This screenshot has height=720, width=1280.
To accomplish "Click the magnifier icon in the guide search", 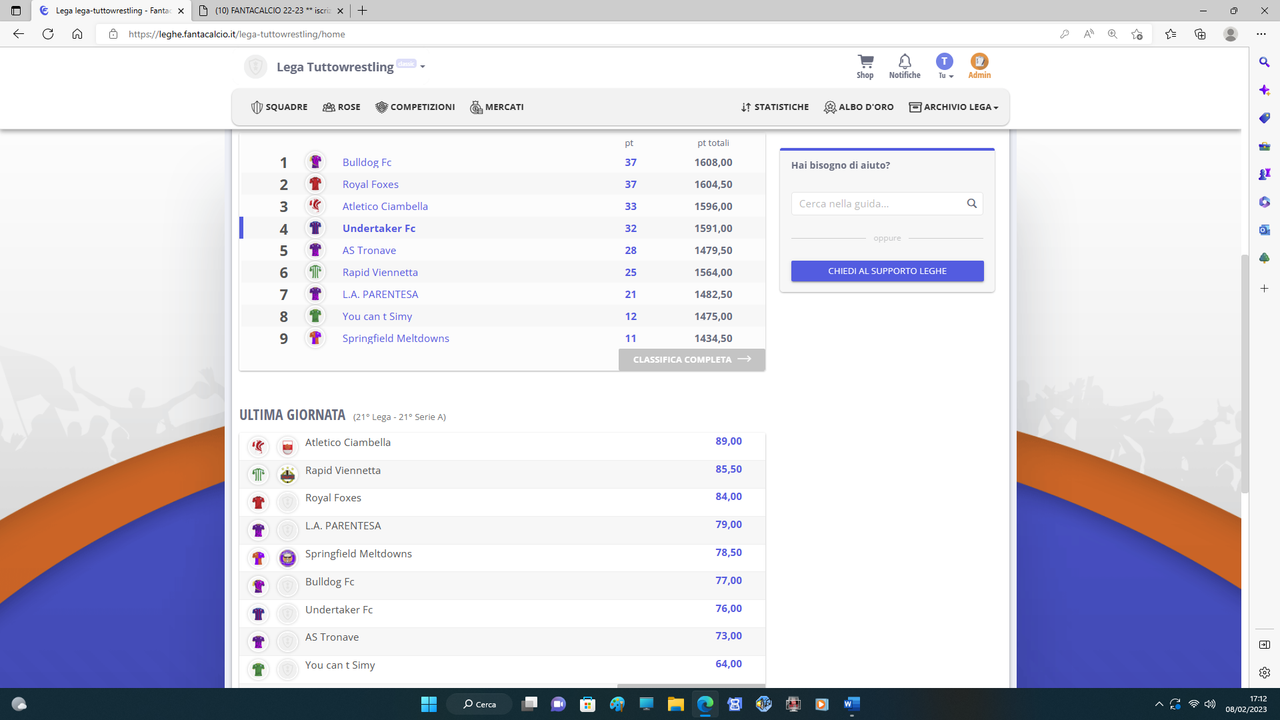I will [970, 203].
